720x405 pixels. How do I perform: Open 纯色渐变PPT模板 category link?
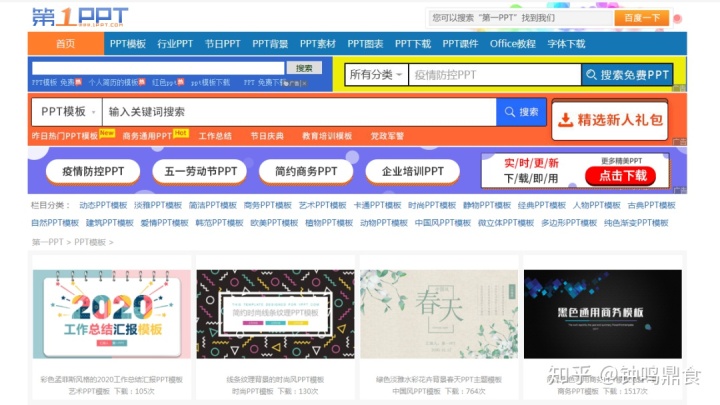pos(636,223)
